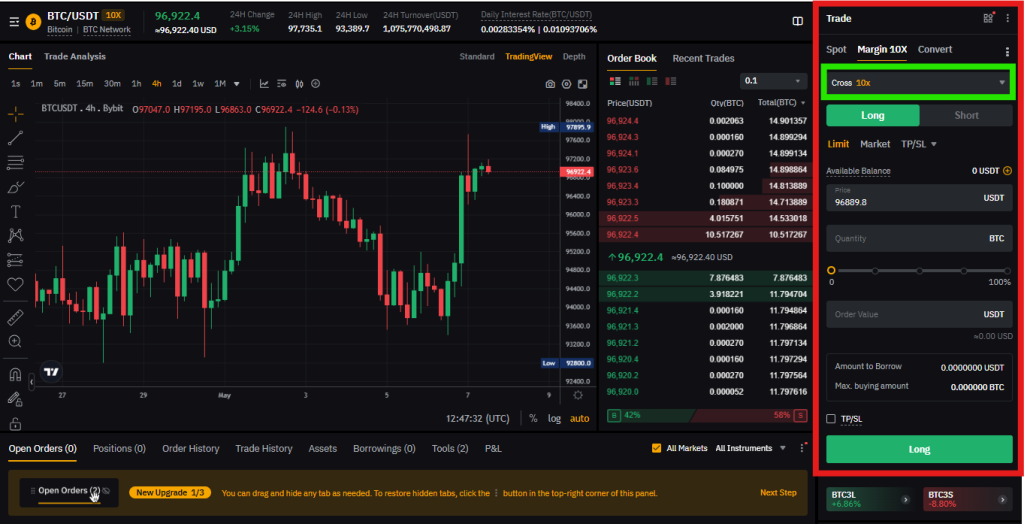The width and height of the screenshot is (1024, 524).
Task: Open the chart axis gear settings
Action: 578,395
